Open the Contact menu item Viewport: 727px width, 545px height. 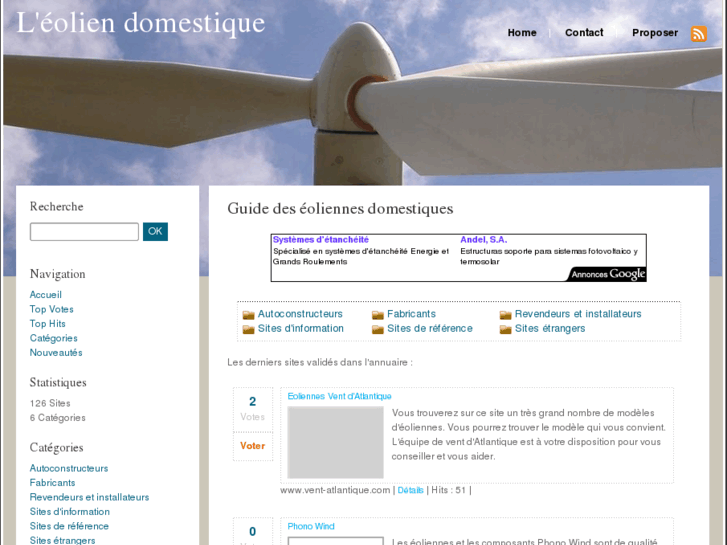(584, 32)
